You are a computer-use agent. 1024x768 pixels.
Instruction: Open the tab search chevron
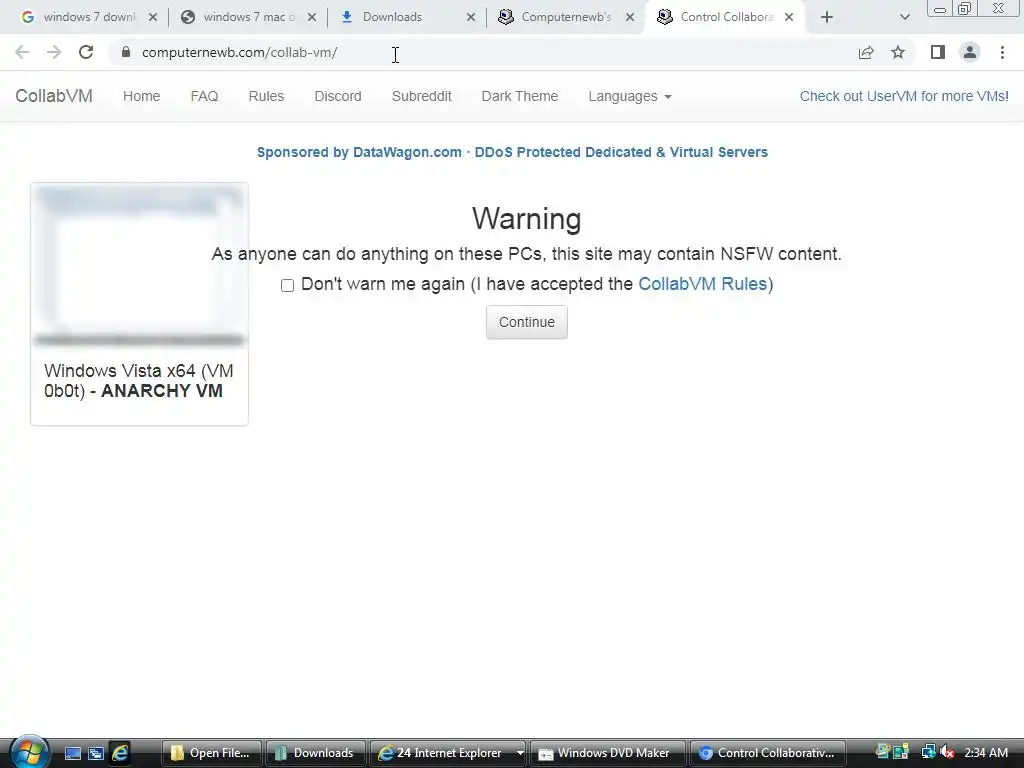[904, 17]
